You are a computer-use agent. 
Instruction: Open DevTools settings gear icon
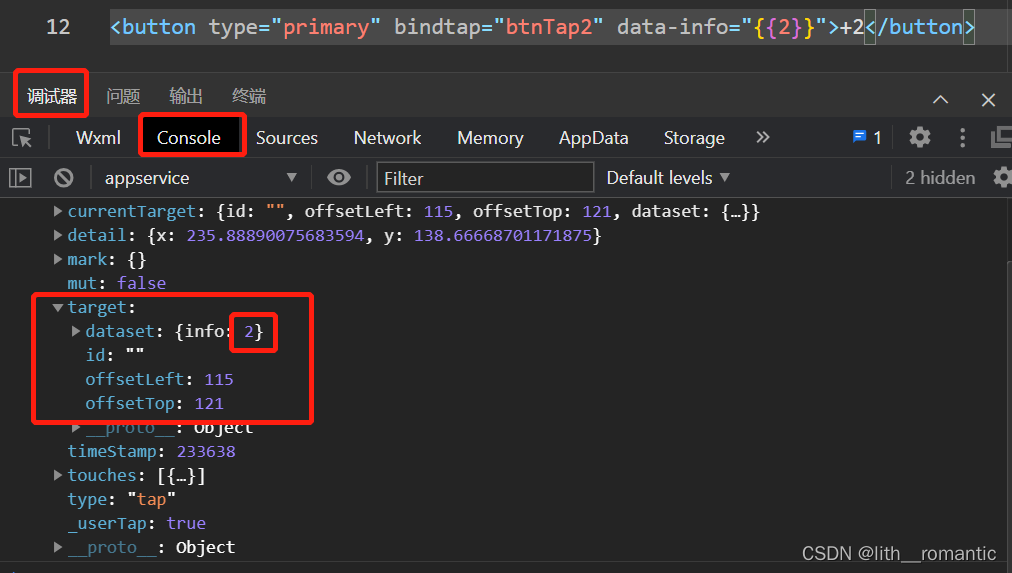point(920,137)
